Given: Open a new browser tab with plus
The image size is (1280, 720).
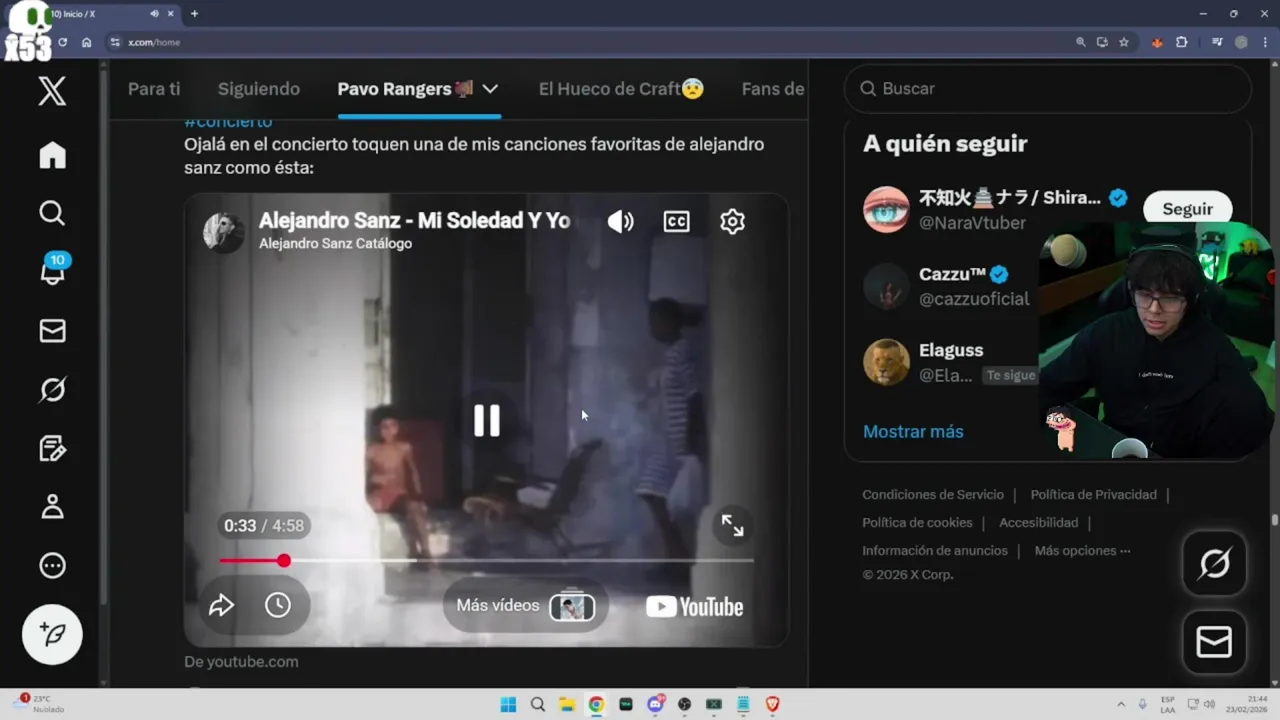Looking at the screenshot, I should pyautogui.click(x=194, y=14).
